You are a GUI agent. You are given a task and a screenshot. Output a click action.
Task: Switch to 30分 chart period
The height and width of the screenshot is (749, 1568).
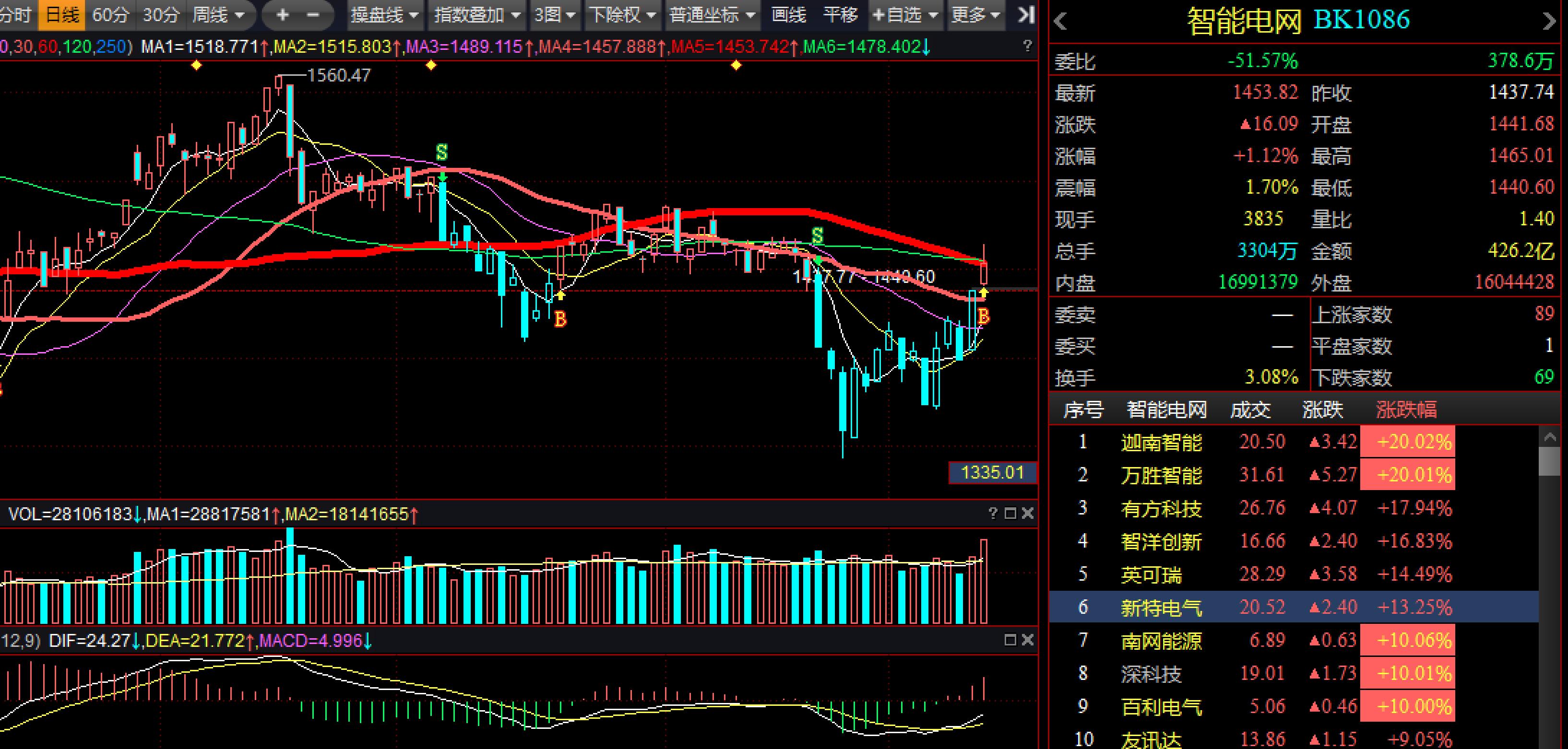coord(161,14)
